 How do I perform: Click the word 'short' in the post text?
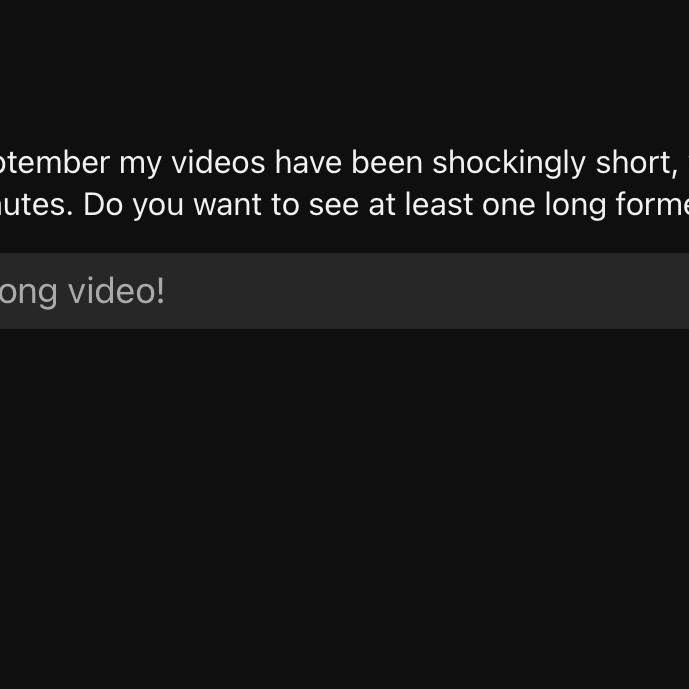click(631, 162)
